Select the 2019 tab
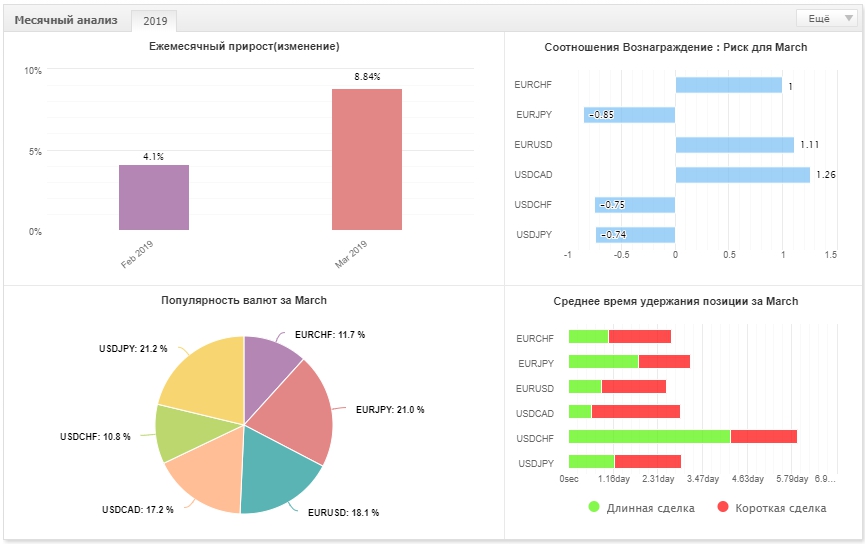This screenshot has width=865, height=544. [155, 21]
